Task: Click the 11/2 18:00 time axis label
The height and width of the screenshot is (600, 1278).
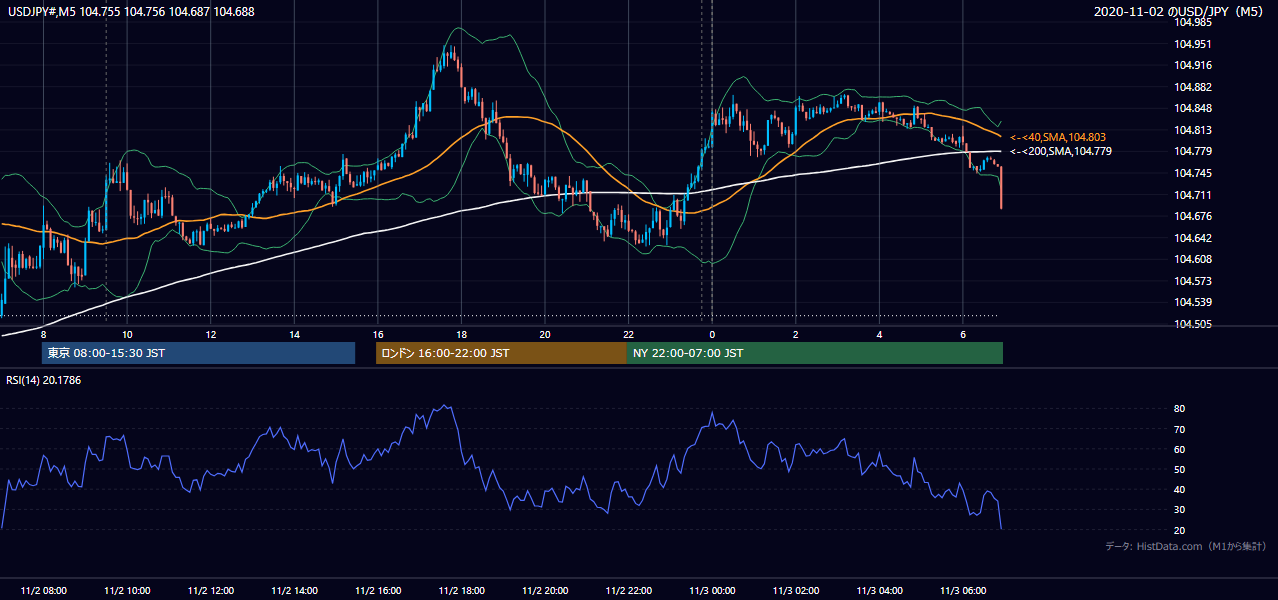Action: pyautogui.click(x=461, y=591)
